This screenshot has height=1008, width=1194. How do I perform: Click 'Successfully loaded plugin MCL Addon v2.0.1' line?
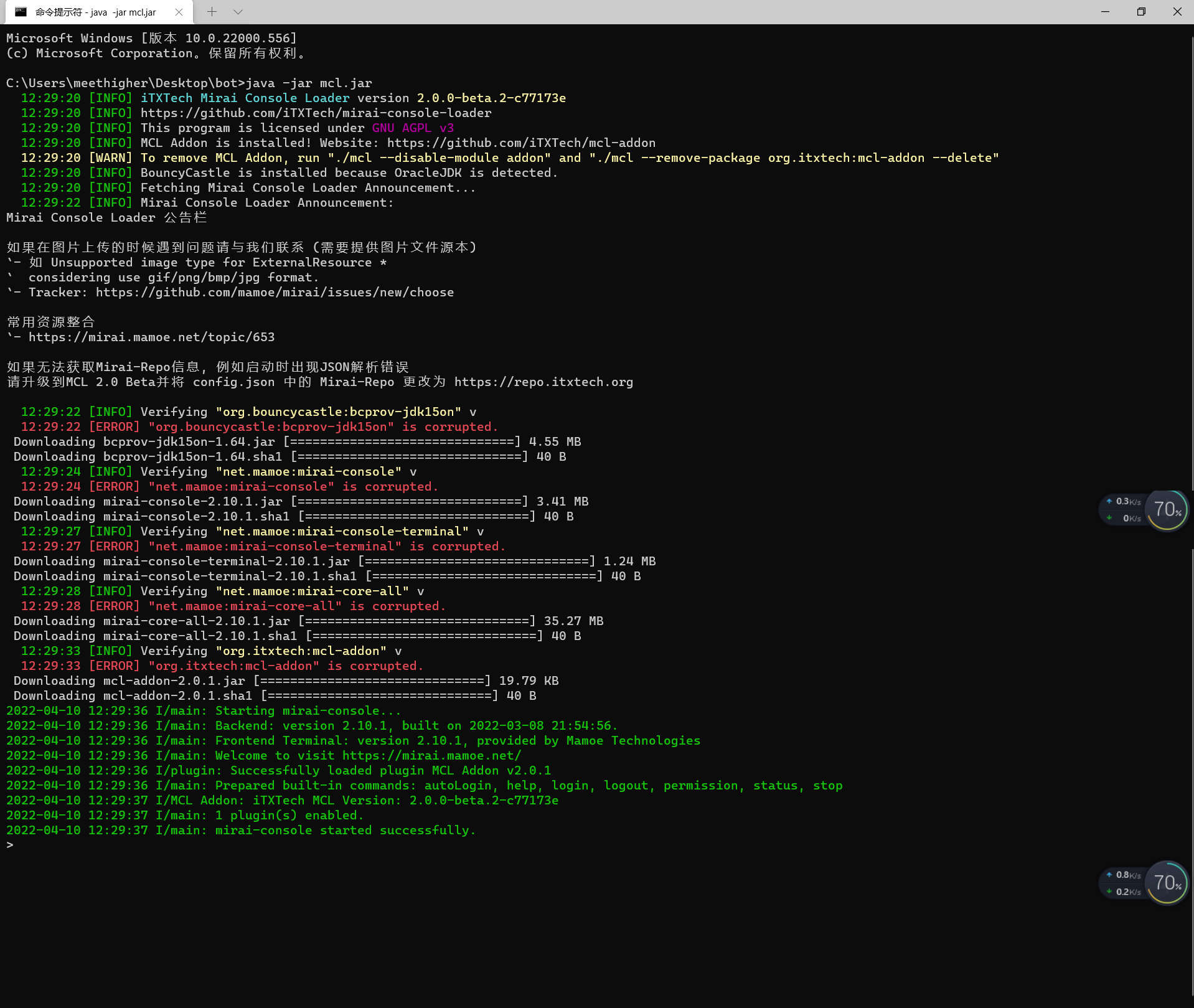click(278, 770)
